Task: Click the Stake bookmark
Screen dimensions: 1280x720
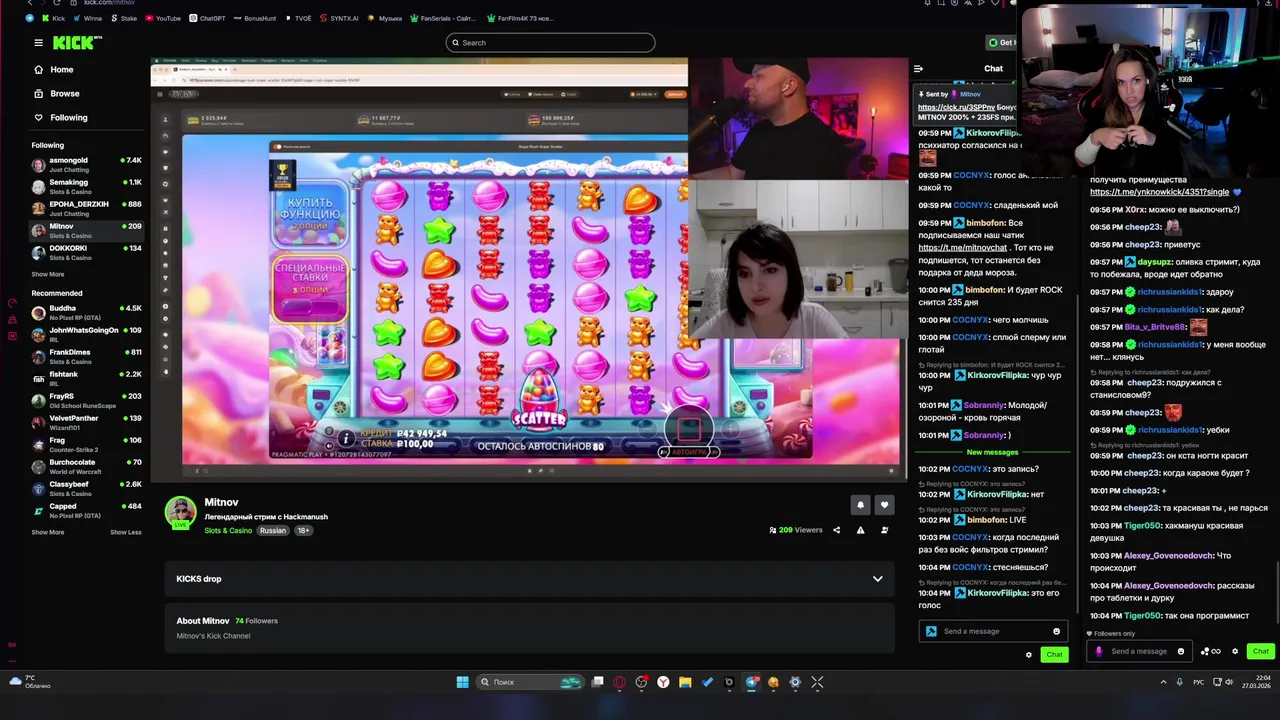Action: click(124, 18)
